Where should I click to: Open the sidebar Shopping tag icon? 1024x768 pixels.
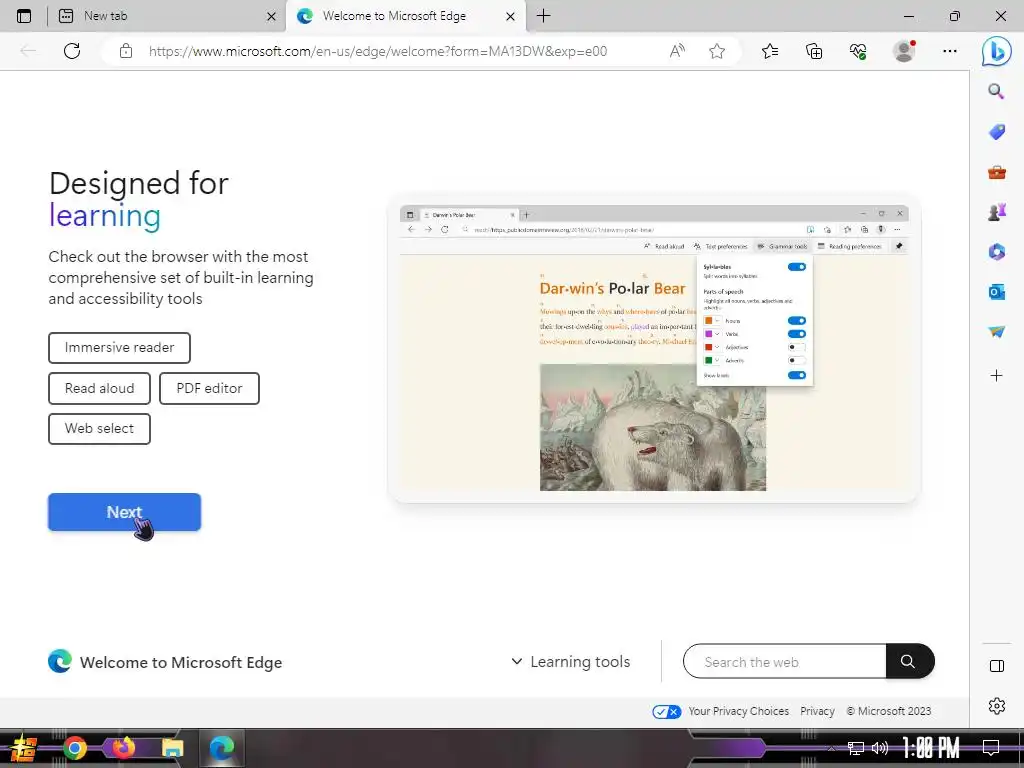click(997, 132)
